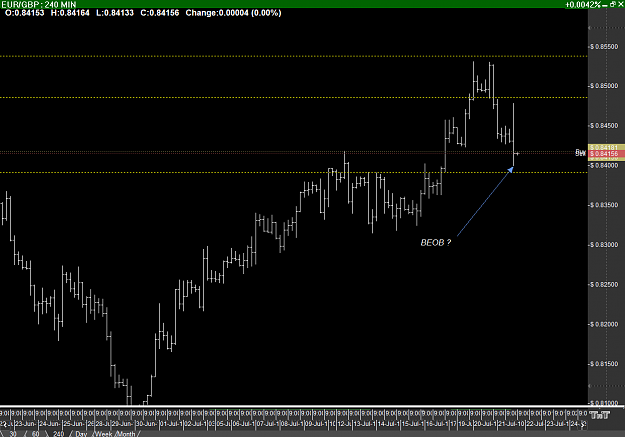Click the 02-Jul date on time axis
This screenshot has height=437, width=625.
[x=195, y=424]
